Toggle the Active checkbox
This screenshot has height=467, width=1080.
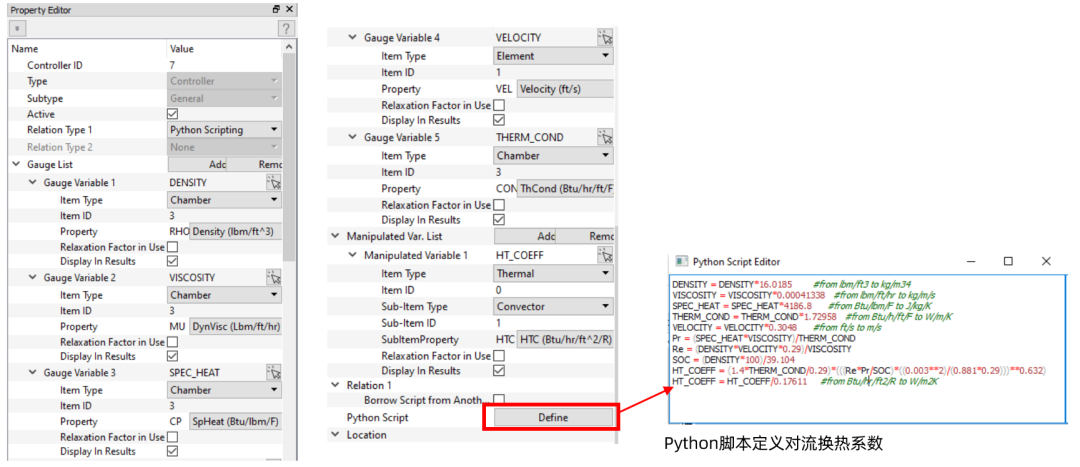[x=173, y=114]
